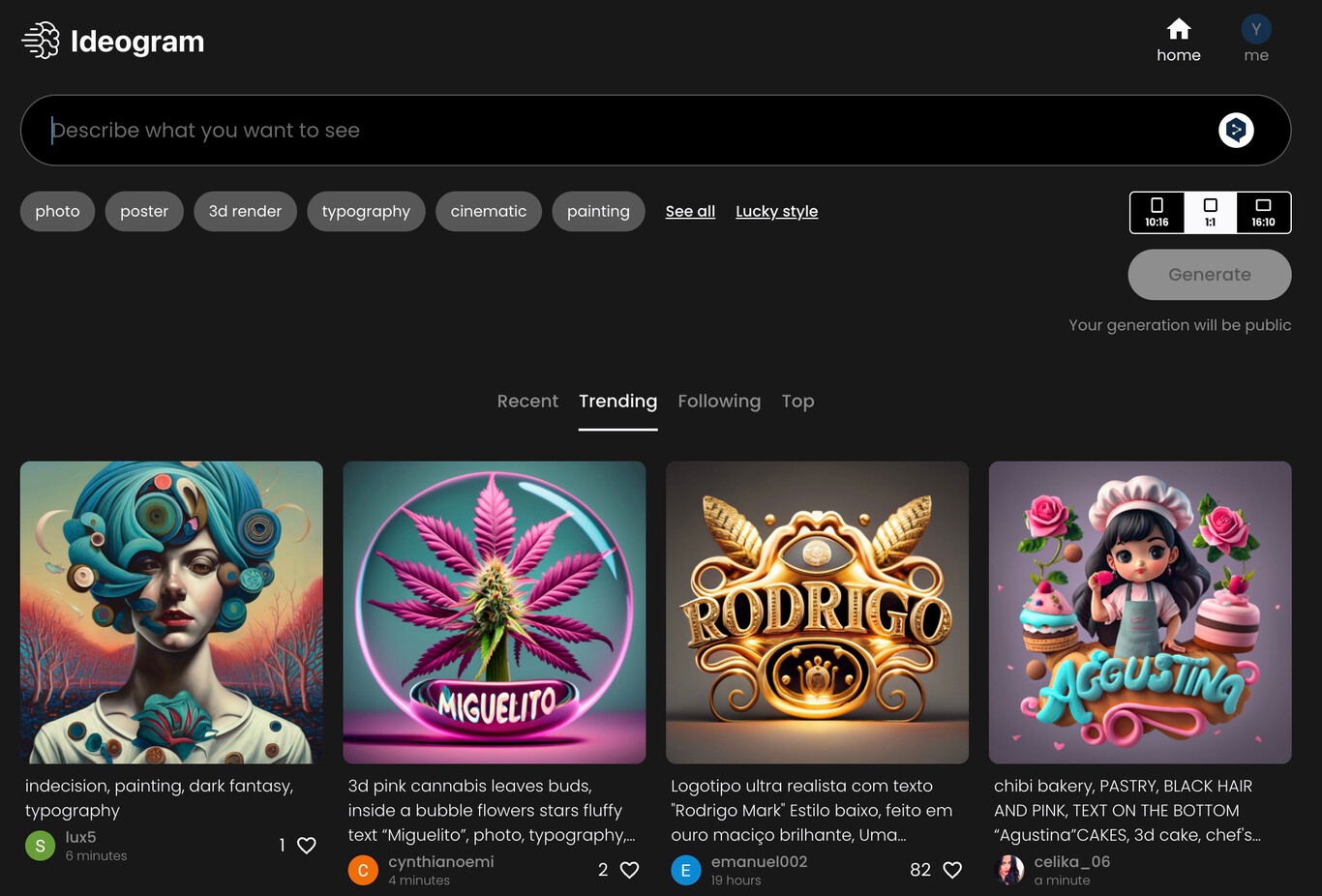1322x896 pixels.
Task: Switch to the Recent tab
Action: click(527, 401)
